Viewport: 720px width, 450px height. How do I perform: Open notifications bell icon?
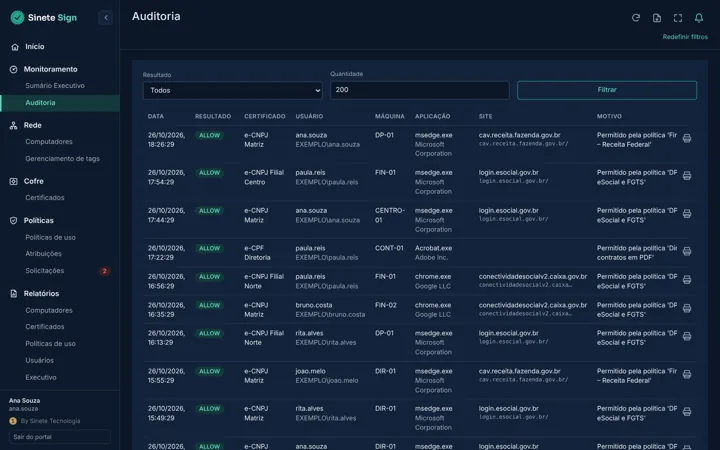699,18
